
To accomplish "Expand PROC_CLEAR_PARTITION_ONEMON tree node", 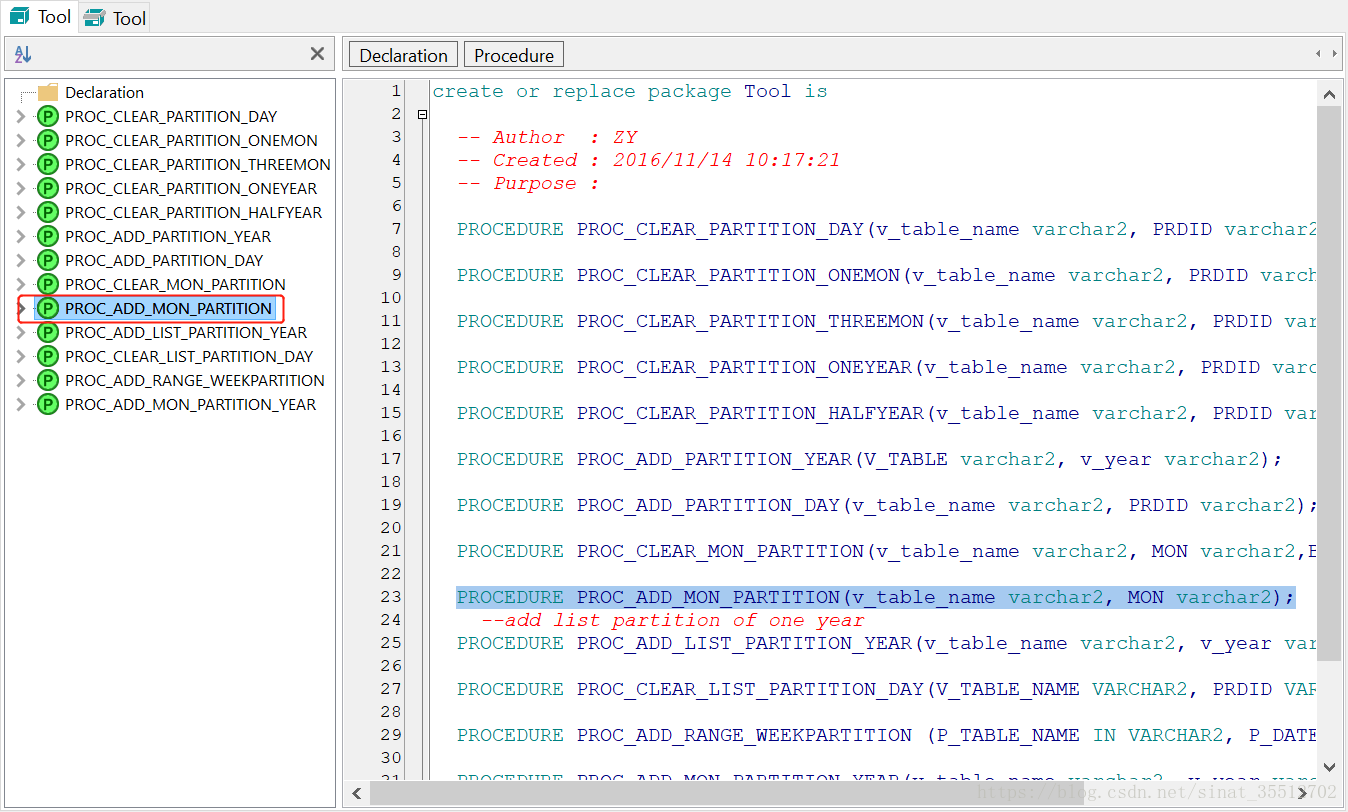I will point(21,140).
